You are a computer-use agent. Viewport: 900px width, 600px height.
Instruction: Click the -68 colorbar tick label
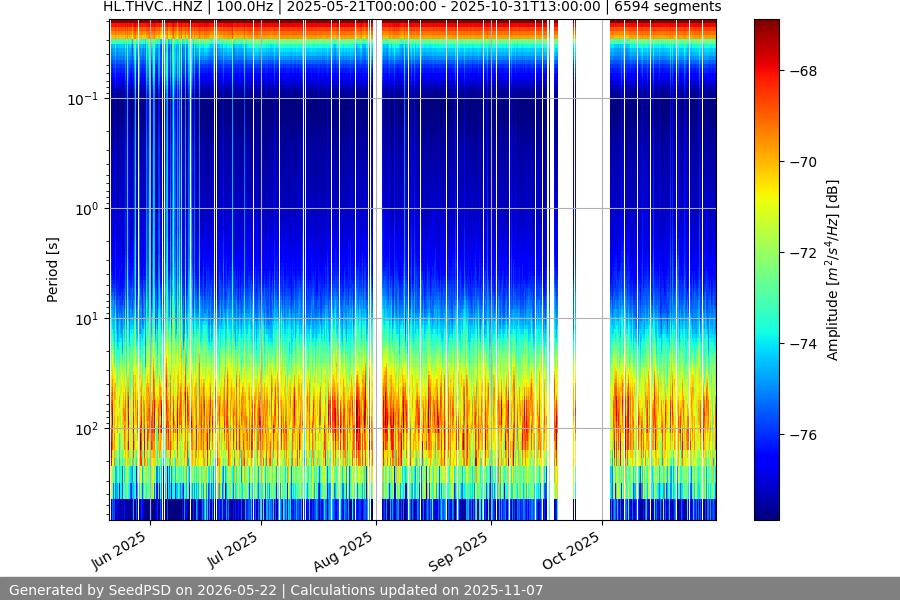point(803,71)
